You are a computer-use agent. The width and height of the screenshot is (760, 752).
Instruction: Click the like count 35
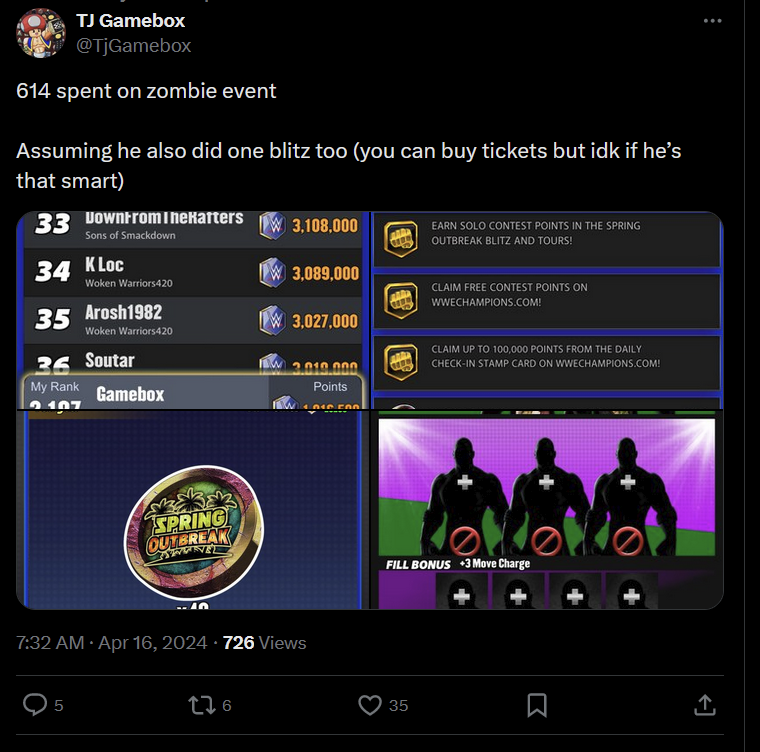(398, 705)
